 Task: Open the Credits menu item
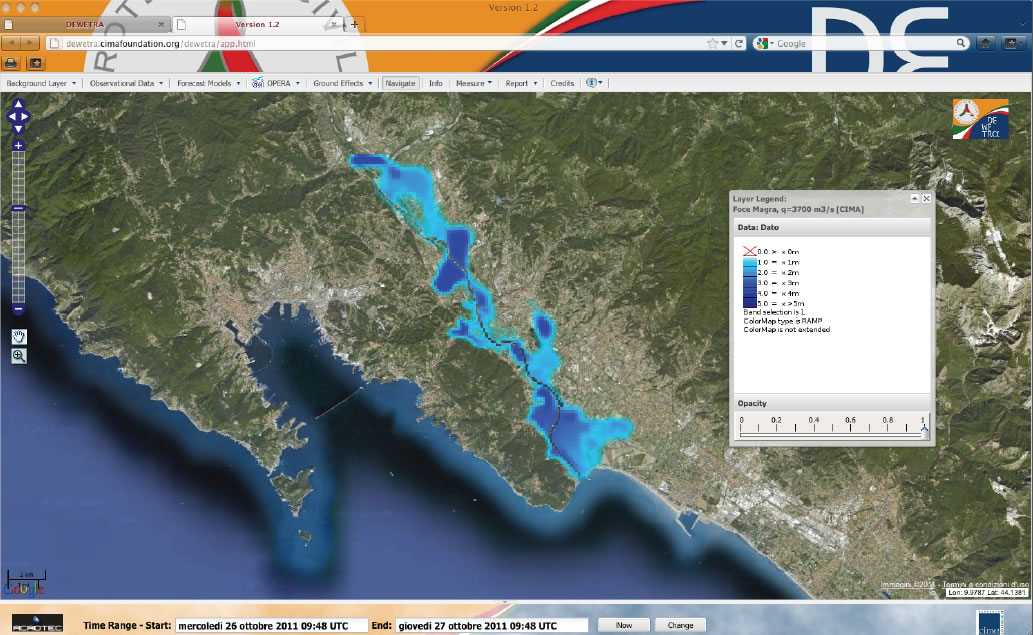pos(562,83)
